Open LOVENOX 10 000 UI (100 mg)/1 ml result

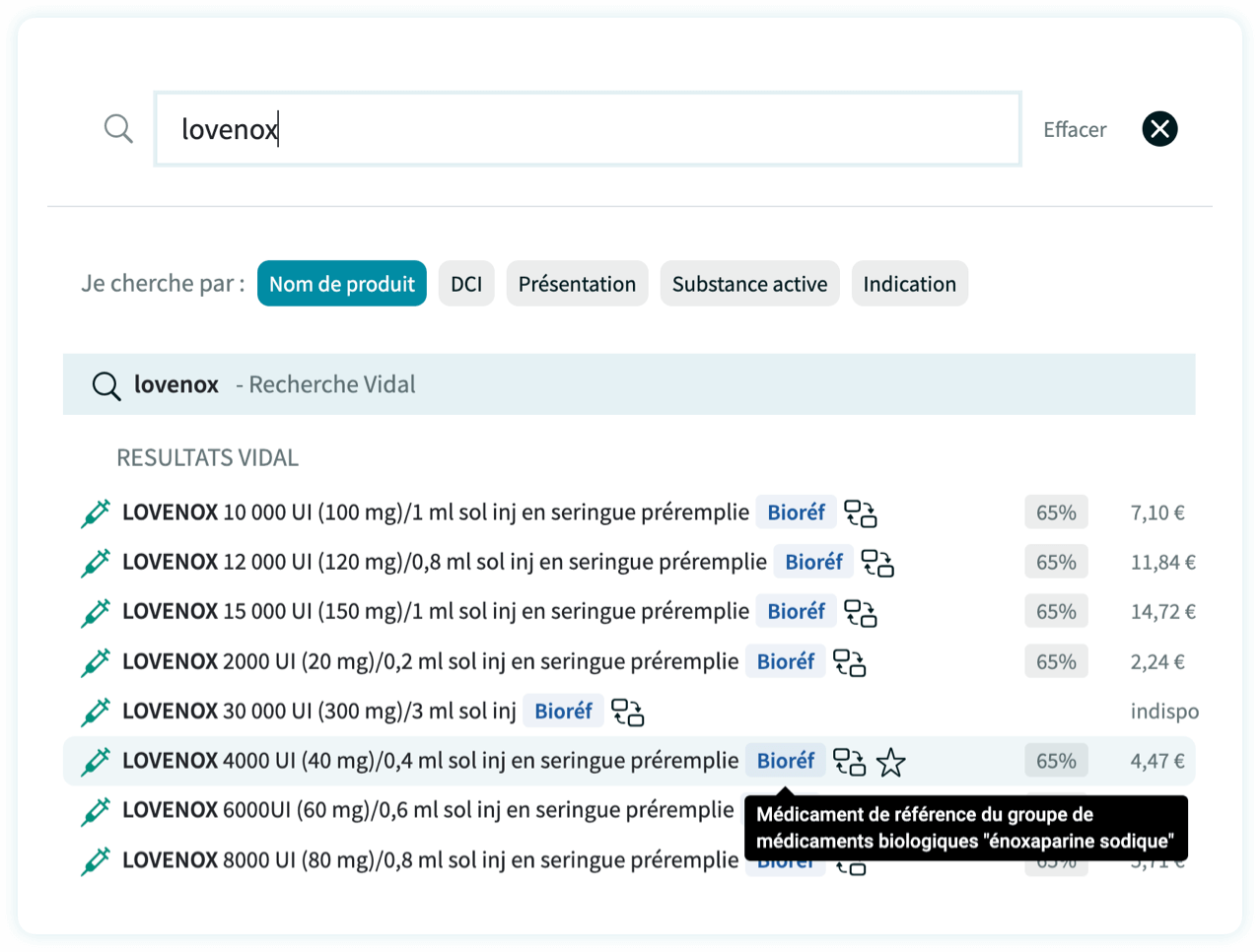tap(436, 512)
